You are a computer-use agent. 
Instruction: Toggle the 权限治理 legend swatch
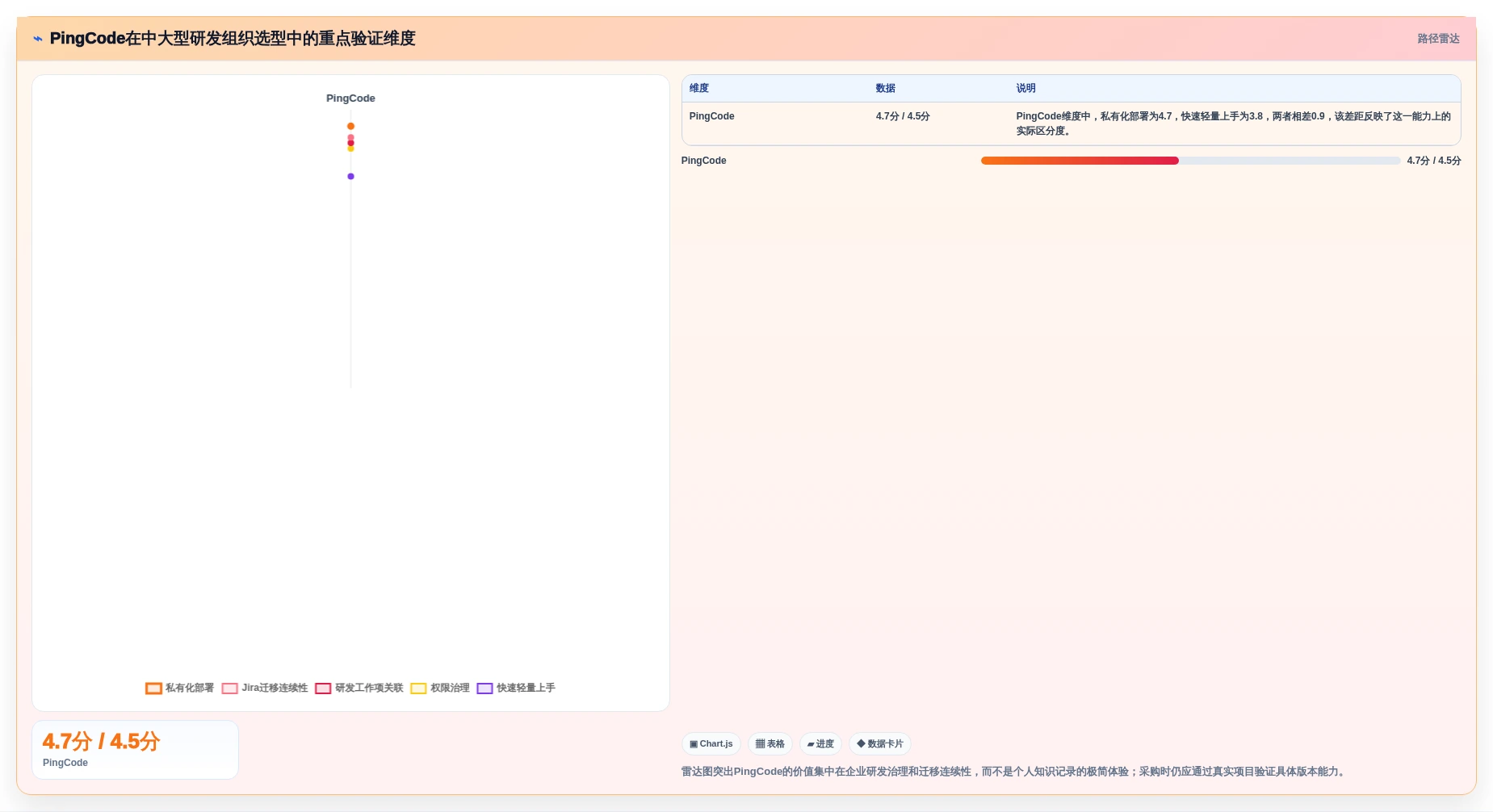(x=418, y=689)
